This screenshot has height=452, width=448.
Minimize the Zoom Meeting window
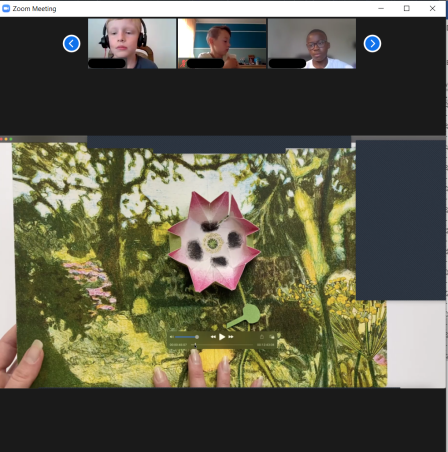[x=381, y=8]
